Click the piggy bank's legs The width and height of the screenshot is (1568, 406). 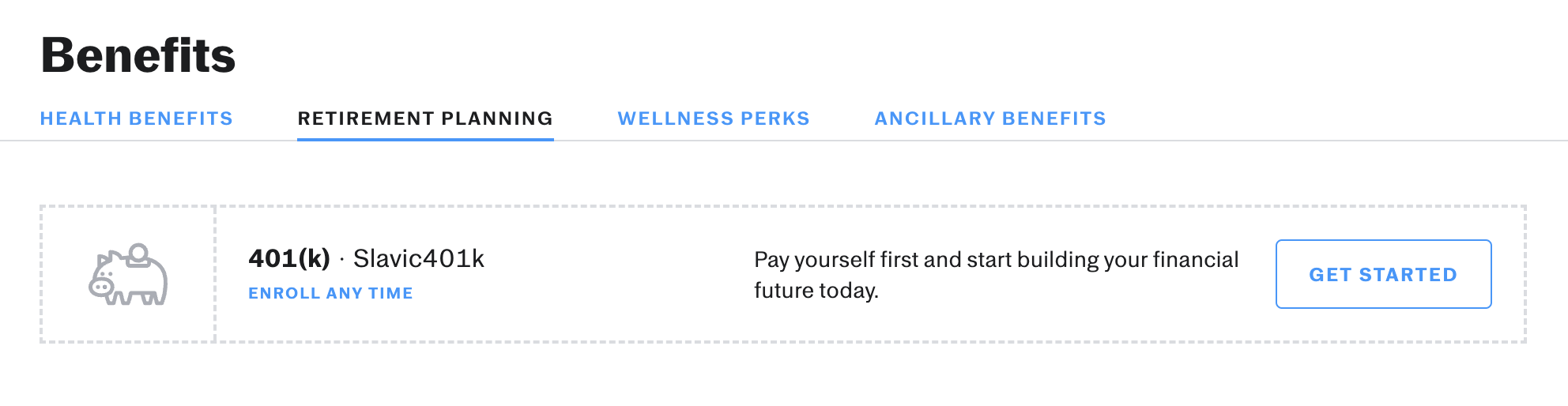pos(136,298)
